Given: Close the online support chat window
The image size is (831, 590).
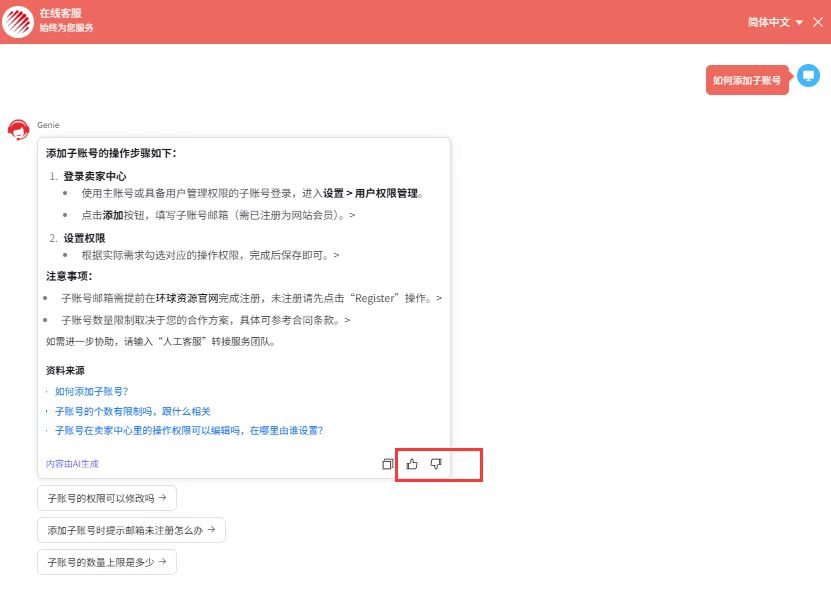Looking at the screenshot, I should (x=818, y=22).
